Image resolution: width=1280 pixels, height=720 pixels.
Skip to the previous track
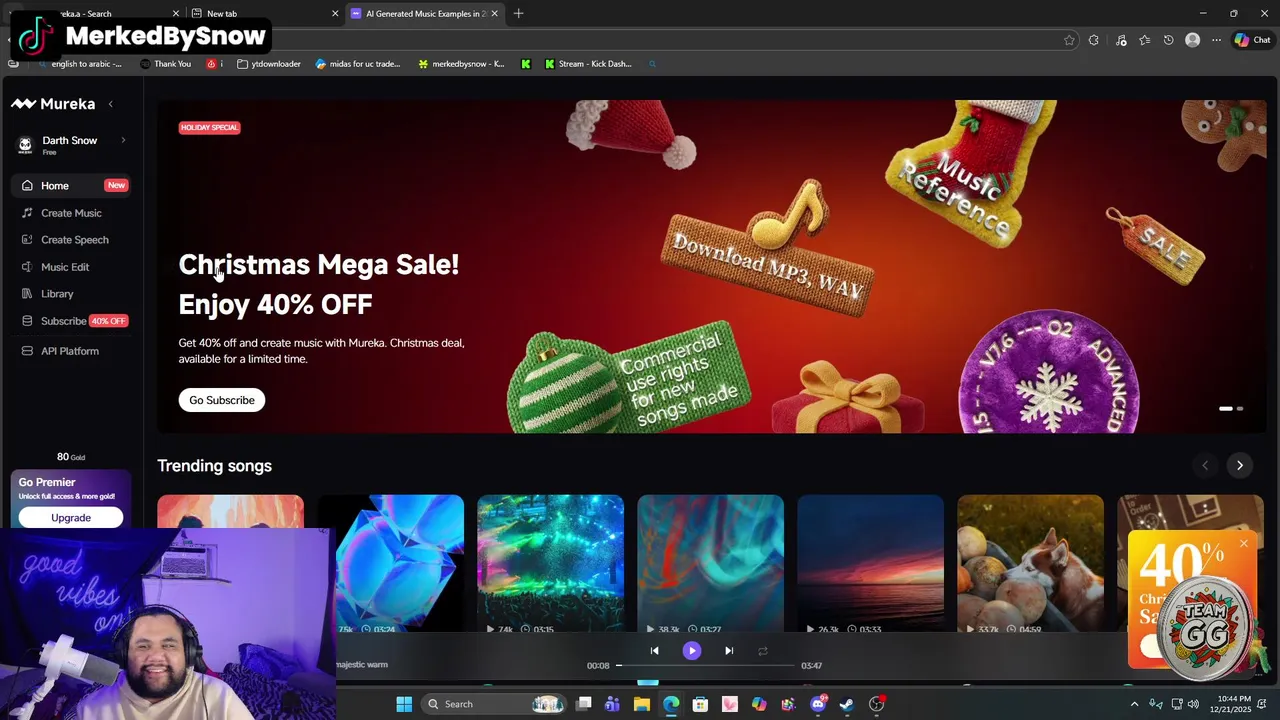coord(655,651)
